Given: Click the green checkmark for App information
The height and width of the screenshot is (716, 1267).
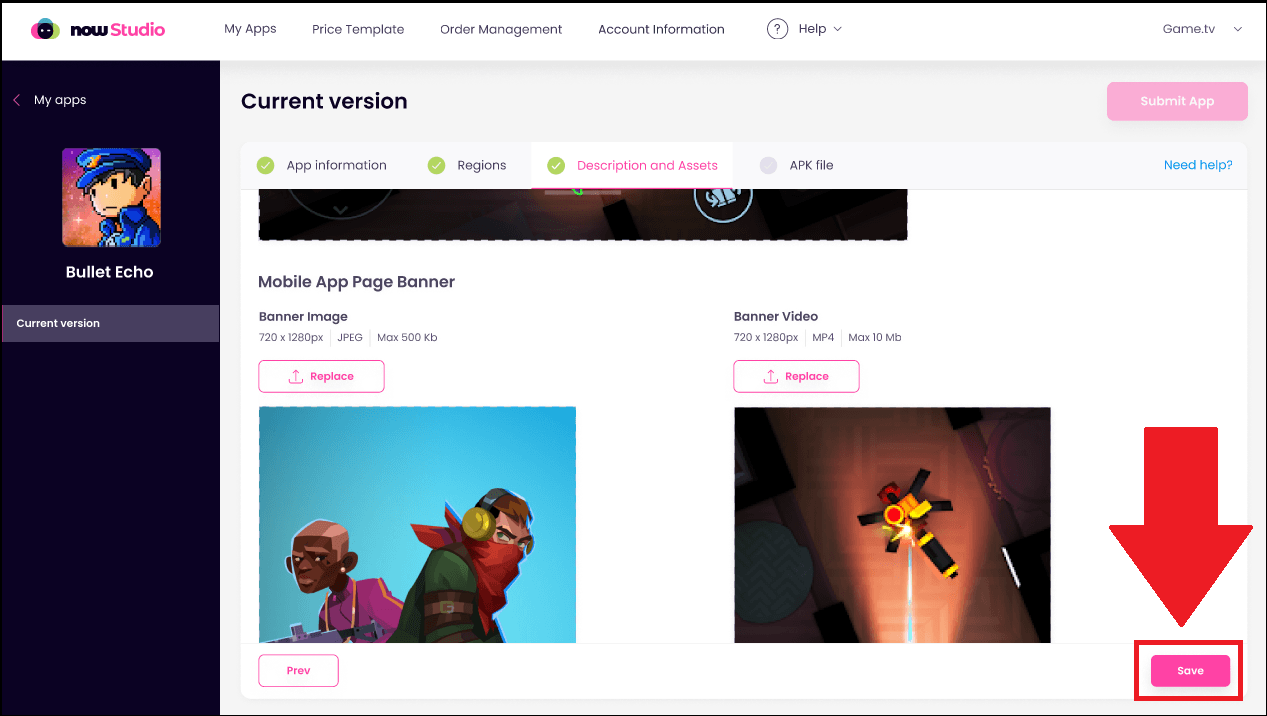Looking at the screenshot, I should (266, 165).
